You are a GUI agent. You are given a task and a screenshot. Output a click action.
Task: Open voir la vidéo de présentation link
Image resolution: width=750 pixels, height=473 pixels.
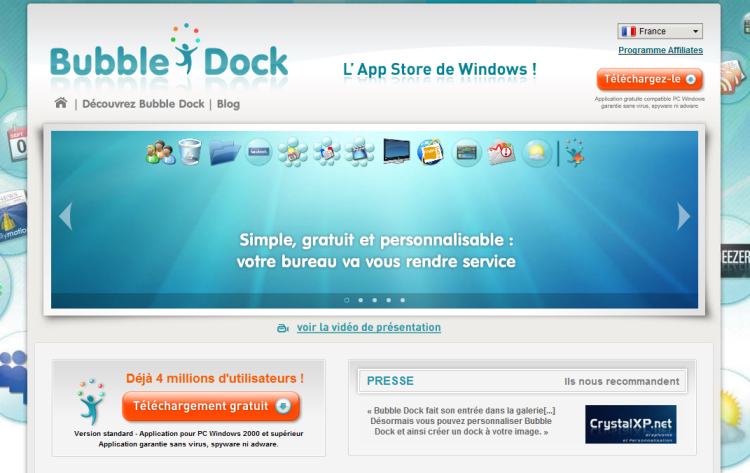tap(369, 327)
